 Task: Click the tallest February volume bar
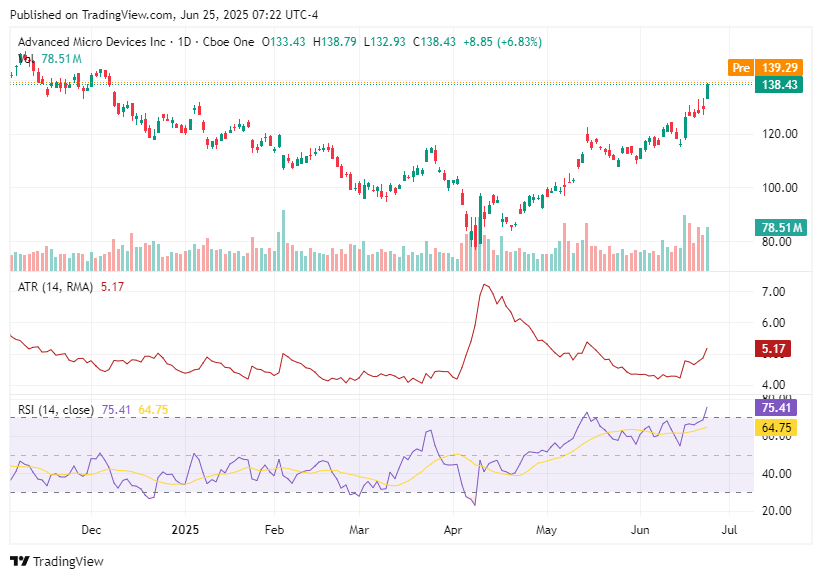(x=284, y=240)
